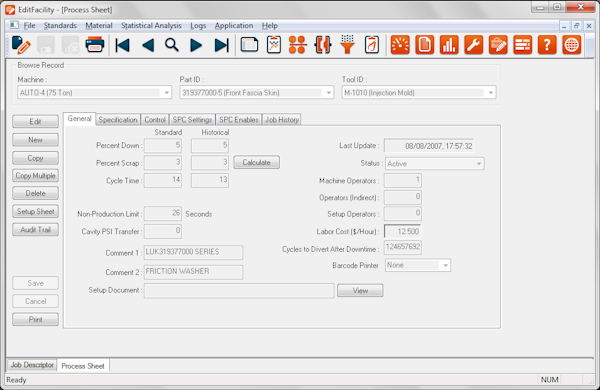600x390 pixels.
Task: Click the orange document pages icon
Action: [x=425, y=45]
